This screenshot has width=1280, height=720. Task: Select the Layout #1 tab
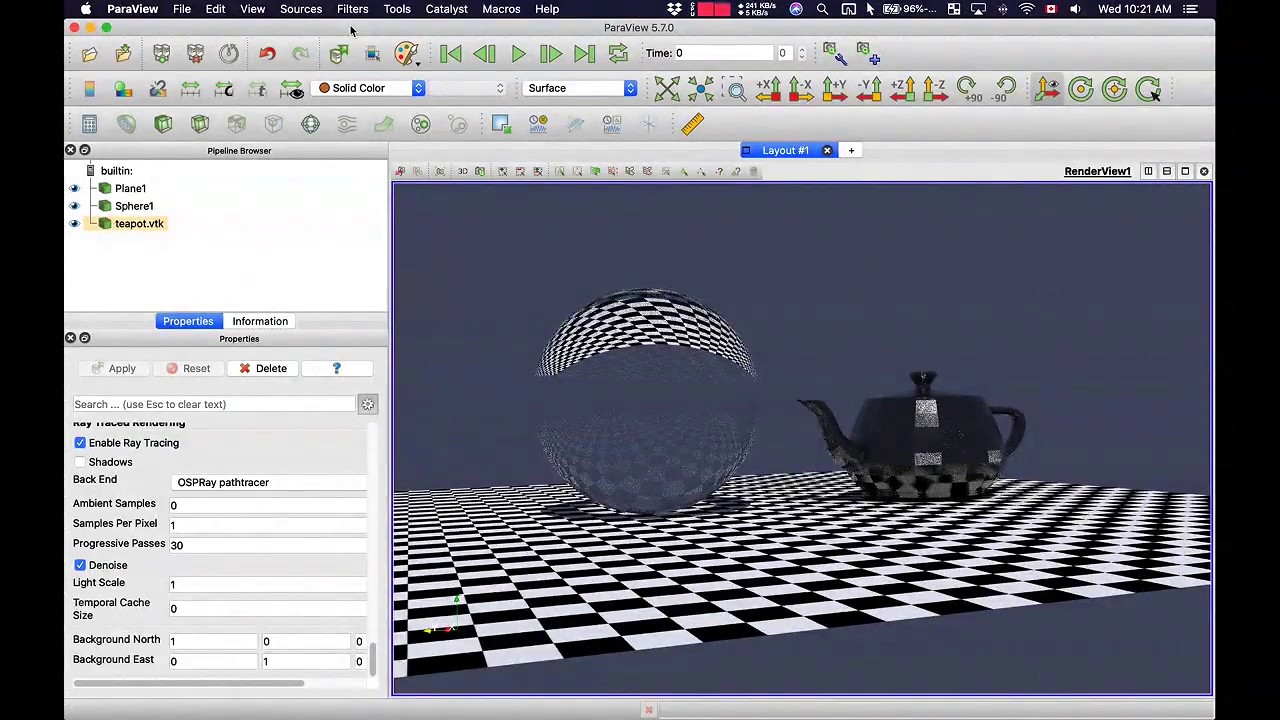tap(786, 151)
